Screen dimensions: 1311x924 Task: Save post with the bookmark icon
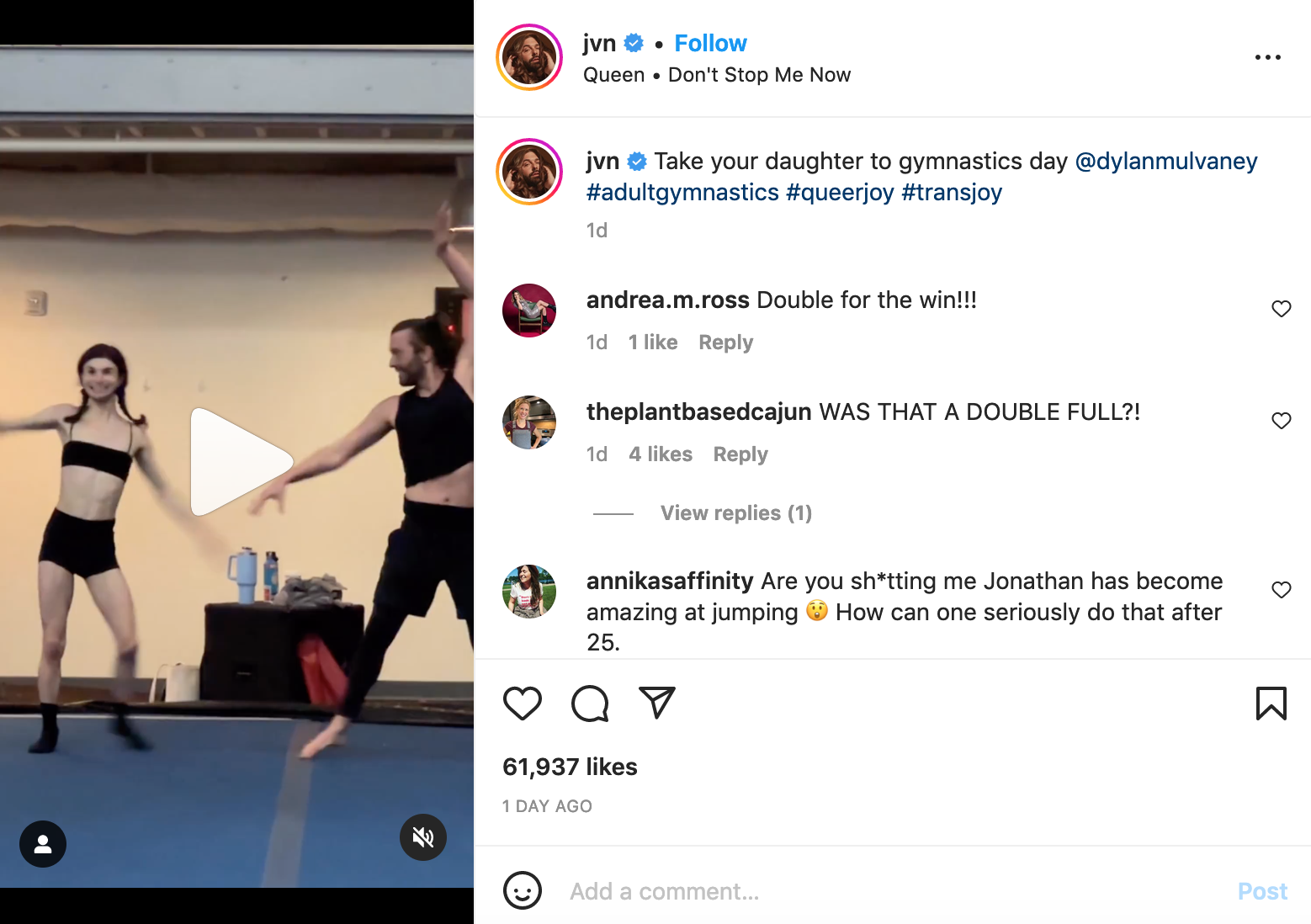(x=1271, y=704)
